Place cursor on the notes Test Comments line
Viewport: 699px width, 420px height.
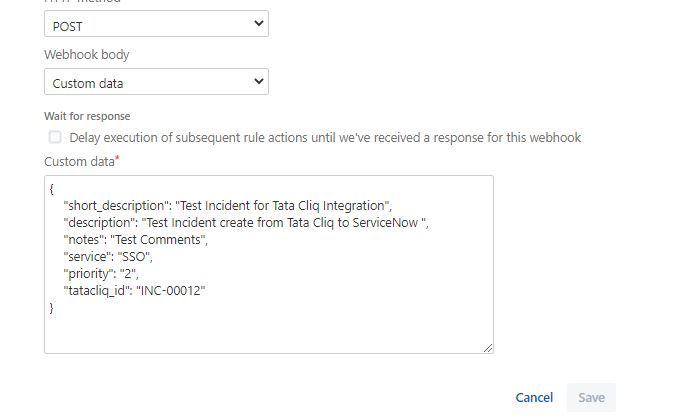(136, 239)
